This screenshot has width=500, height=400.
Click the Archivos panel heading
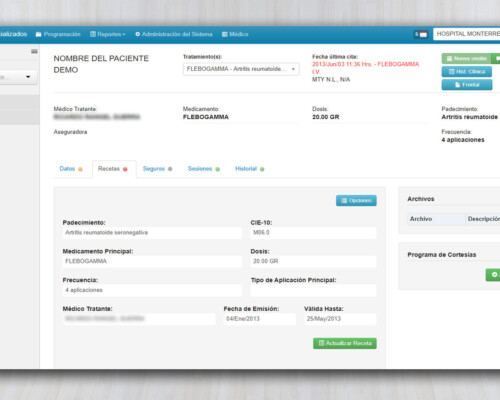pyautogui.click(x=421, y=199)
